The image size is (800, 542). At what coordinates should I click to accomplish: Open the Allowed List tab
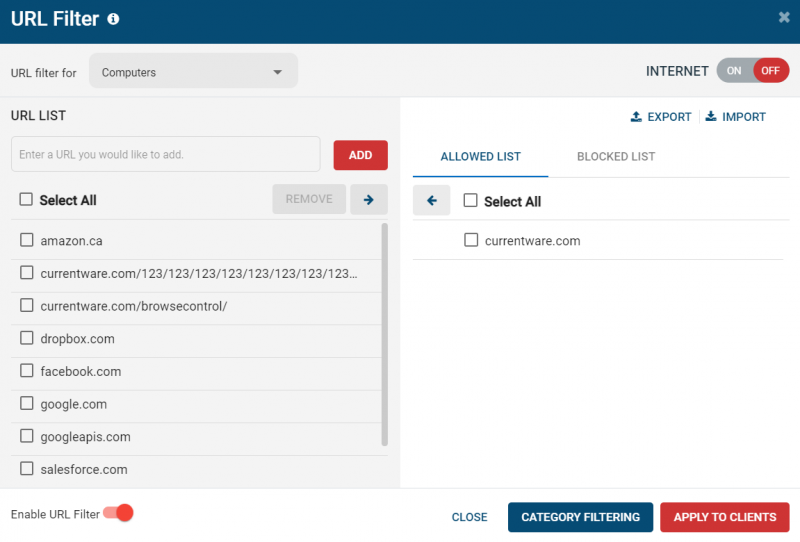[x=480, y=157]
